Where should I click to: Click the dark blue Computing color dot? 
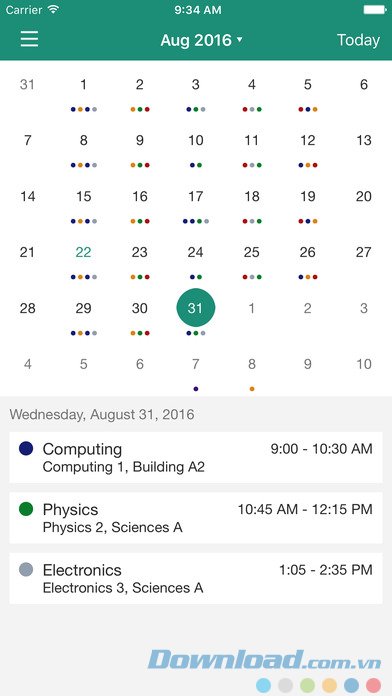[26, 448]
